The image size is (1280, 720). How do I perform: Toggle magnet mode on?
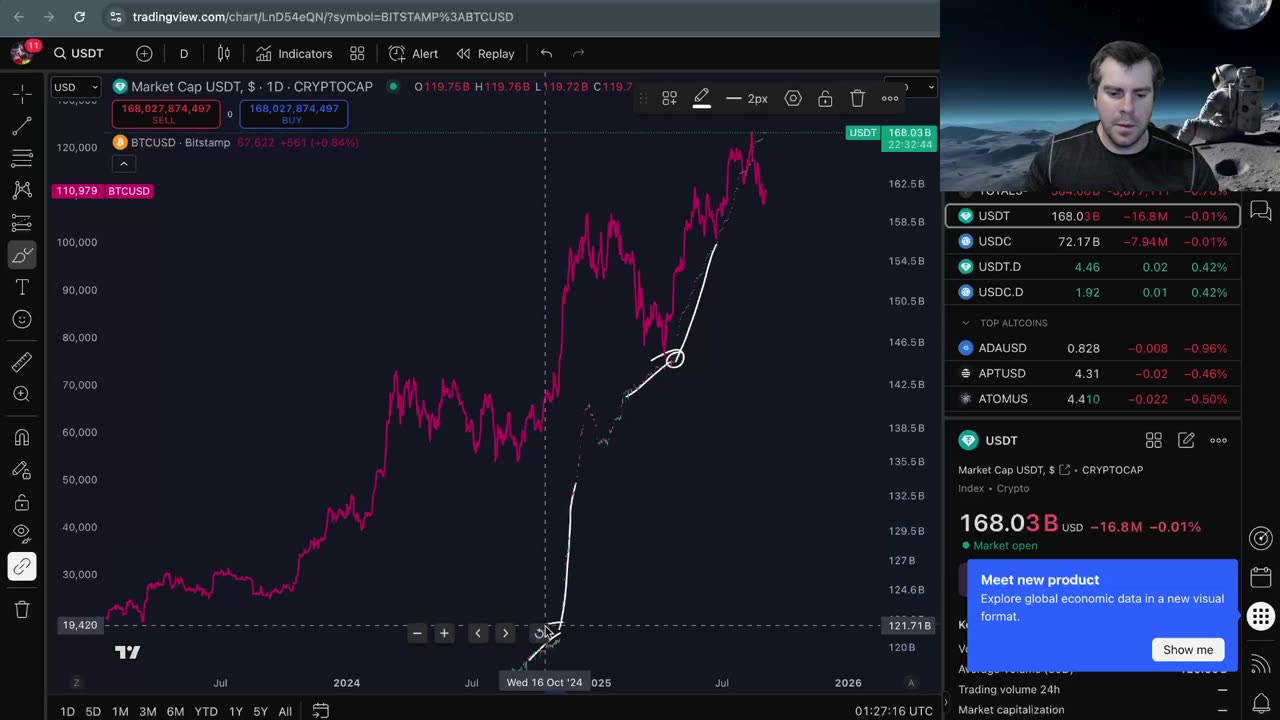(22, 437)
